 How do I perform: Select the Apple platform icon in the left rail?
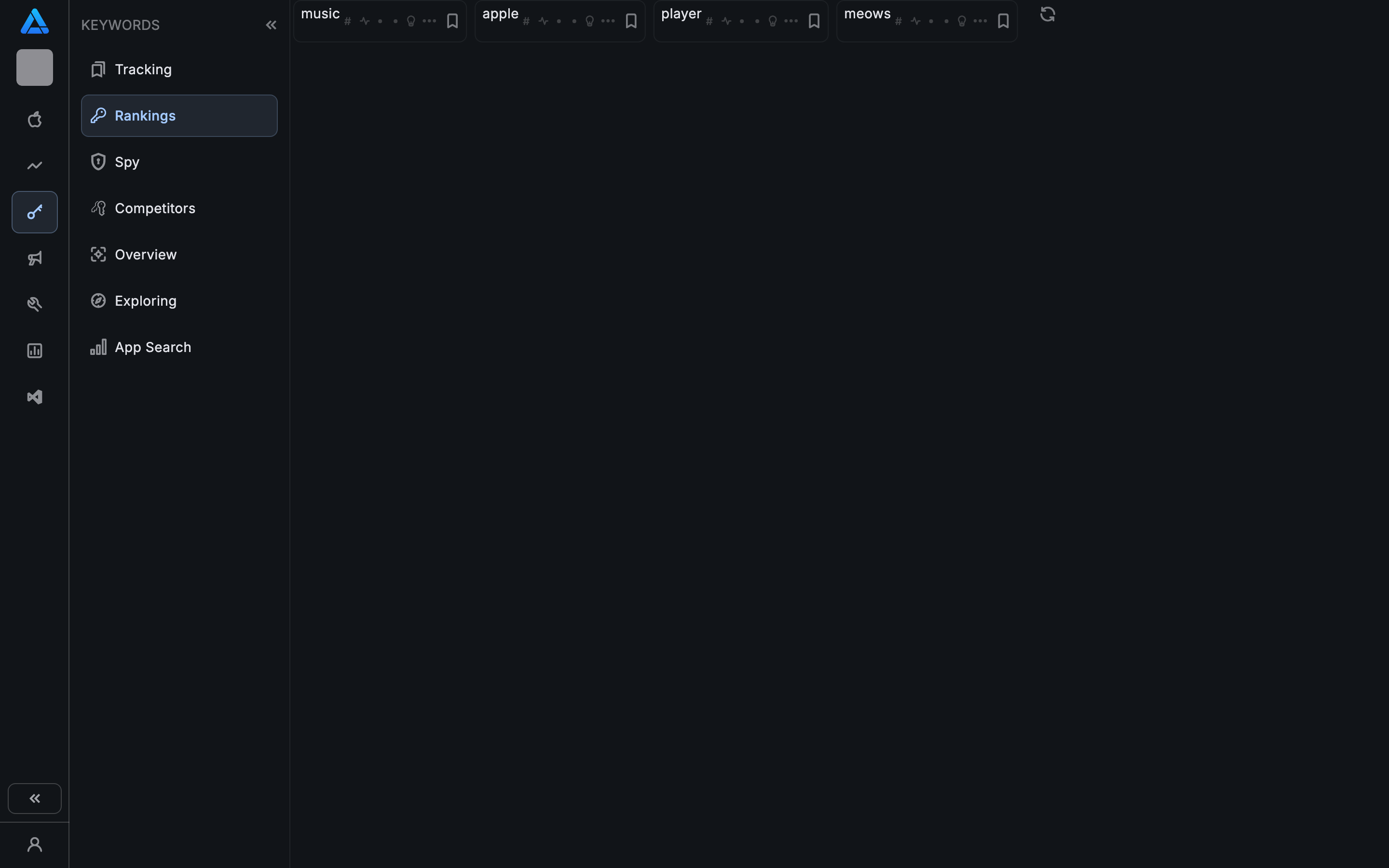click(34, 120)
